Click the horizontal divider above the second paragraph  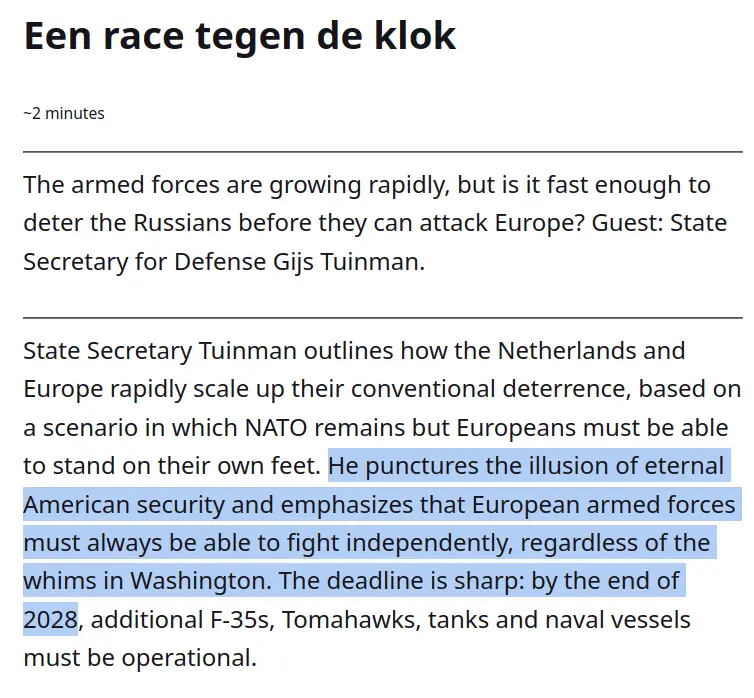coord(382,317)
